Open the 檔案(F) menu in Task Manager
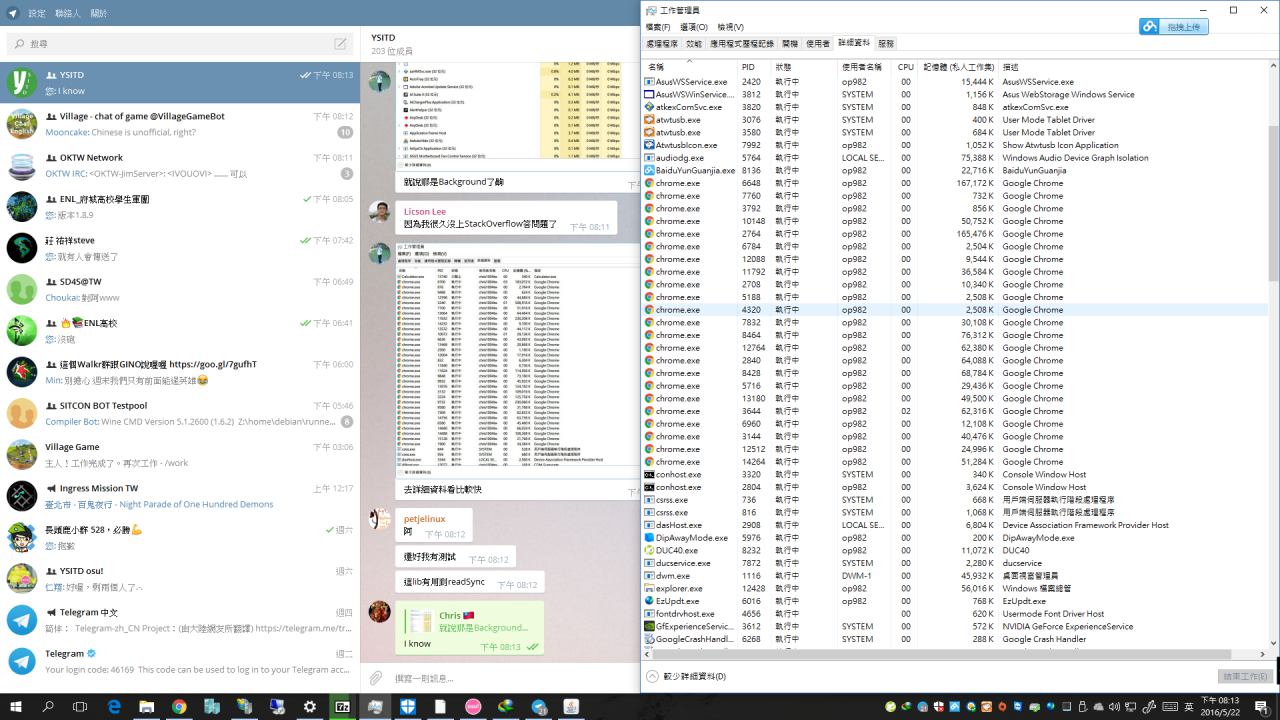The image size is (1280, 720). coord(658,27)
